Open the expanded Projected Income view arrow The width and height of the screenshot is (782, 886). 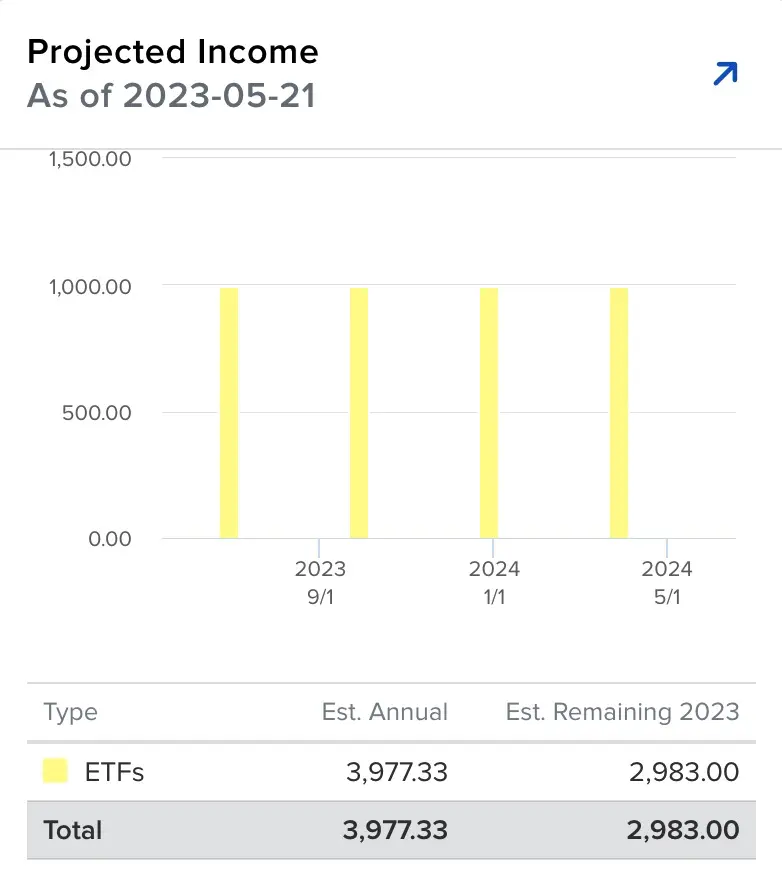tap(725, 74)
